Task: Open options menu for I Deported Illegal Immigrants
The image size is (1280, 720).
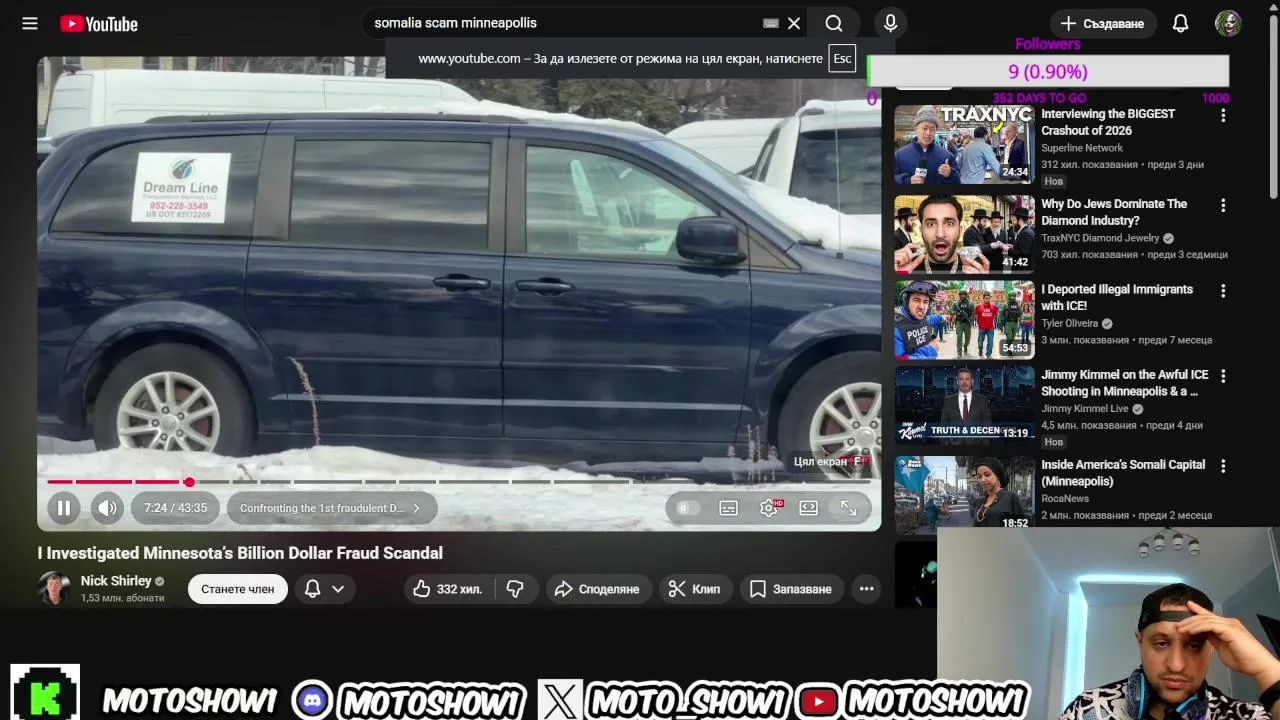Action: [1222, 292]
